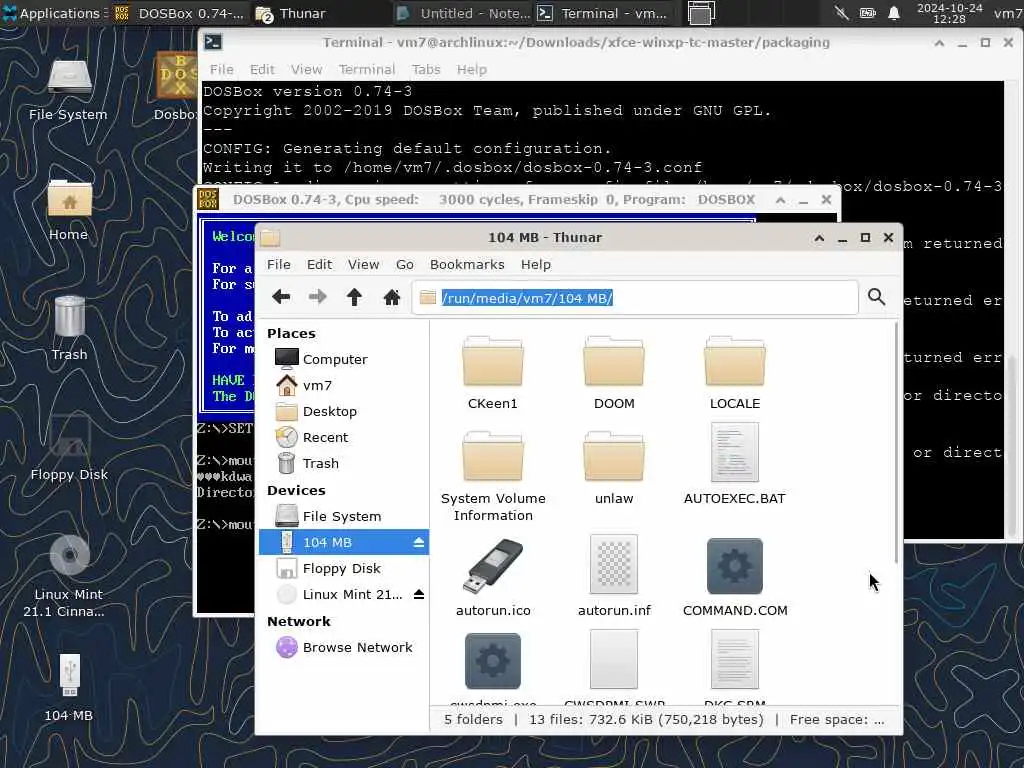Viewport: 1024px width, 768px height.
Task: Select the autorun.inf file
Action: pyautogui.click(x=614, y=577)
